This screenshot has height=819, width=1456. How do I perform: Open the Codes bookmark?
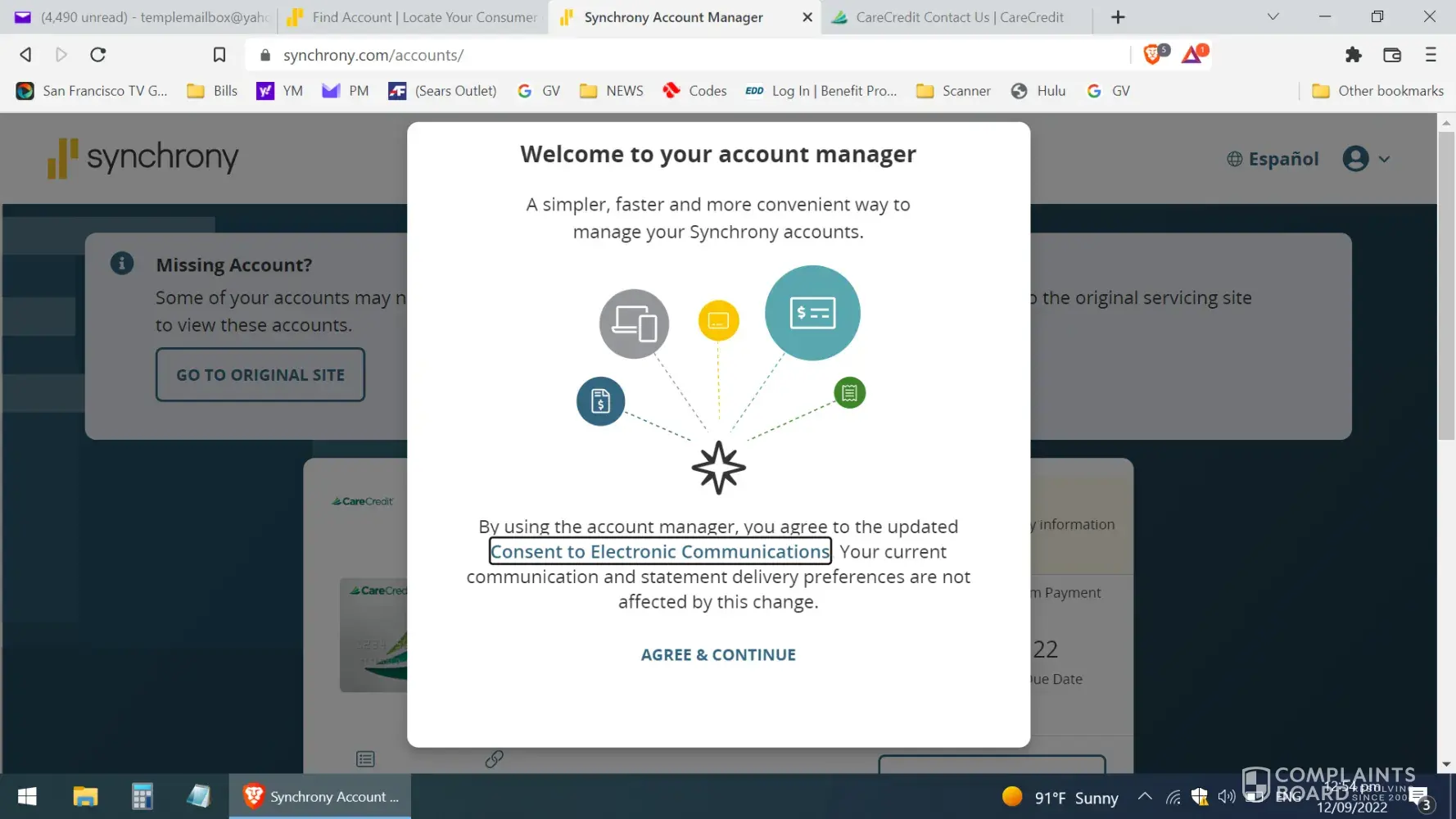(694, 91)
